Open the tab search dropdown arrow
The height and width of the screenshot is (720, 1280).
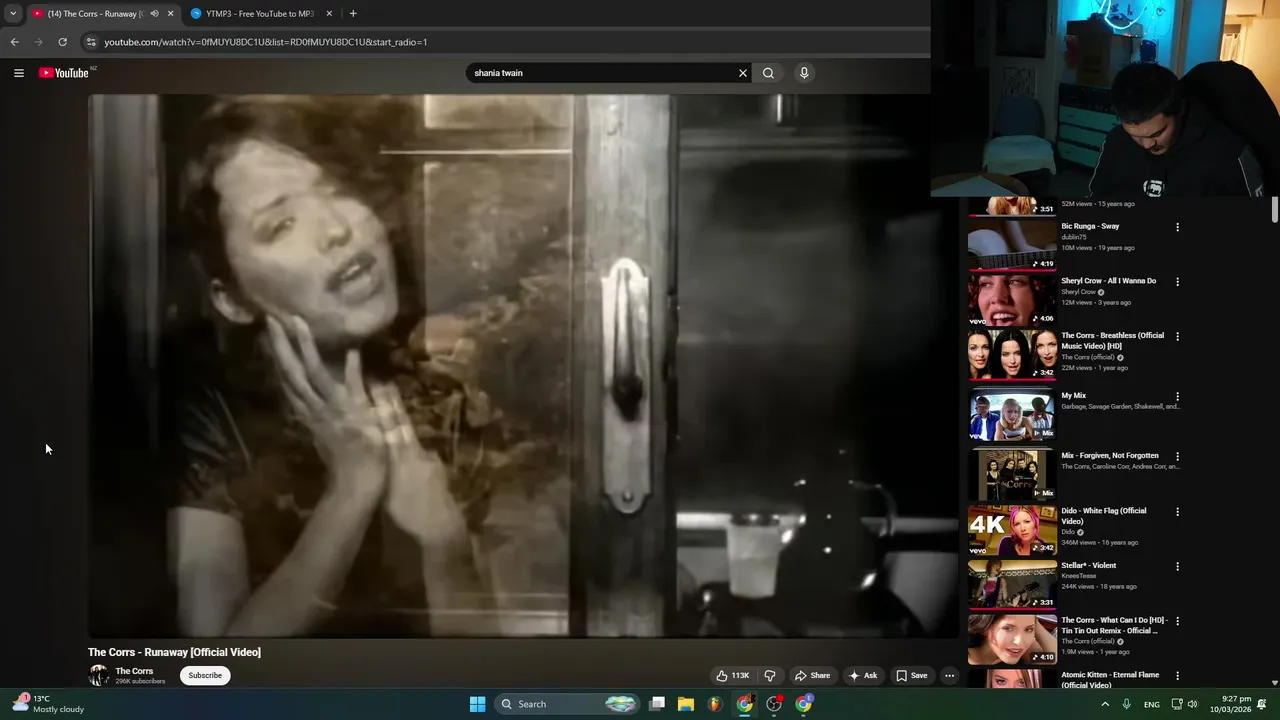point(12,14)
